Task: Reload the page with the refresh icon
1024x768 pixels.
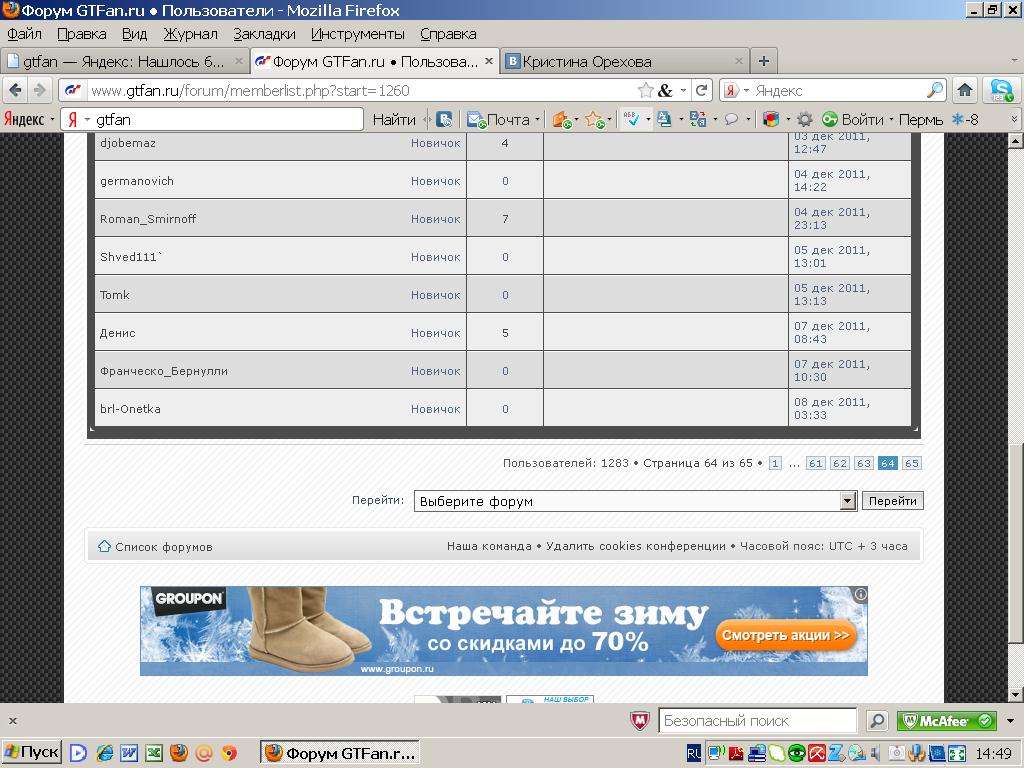Action: pyautogui.click(x=701, y=90)
